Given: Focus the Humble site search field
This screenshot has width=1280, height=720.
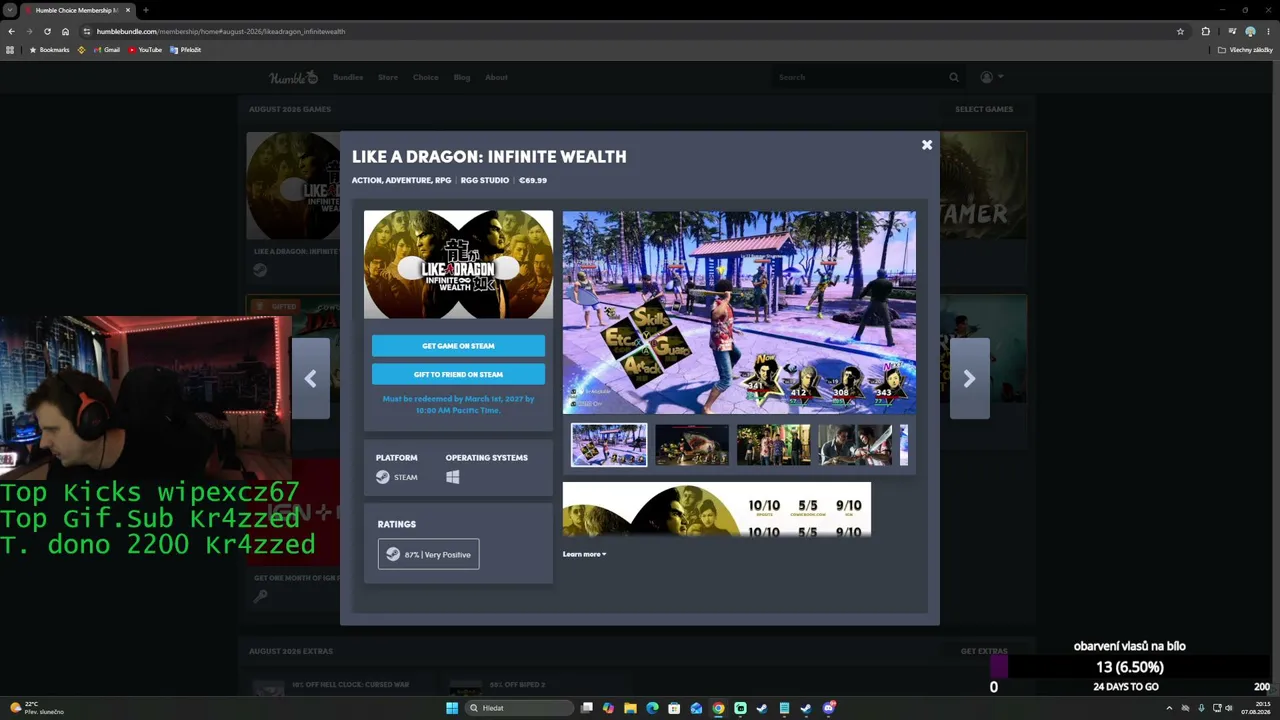Looking at the screenshot, I should pos(860,77).
